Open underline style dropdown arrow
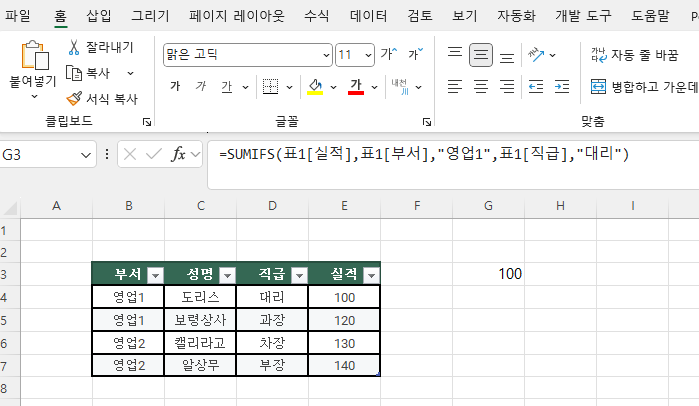The height and width of the screenshot is (406, 699). point(245,87)
